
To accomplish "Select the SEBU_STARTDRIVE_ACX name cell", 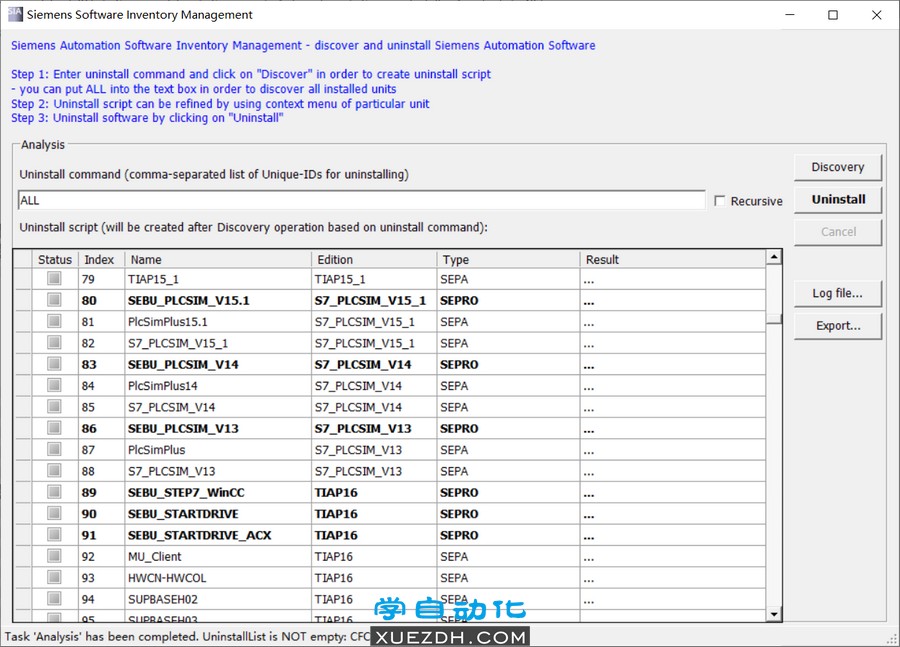I will coord(218,535).
